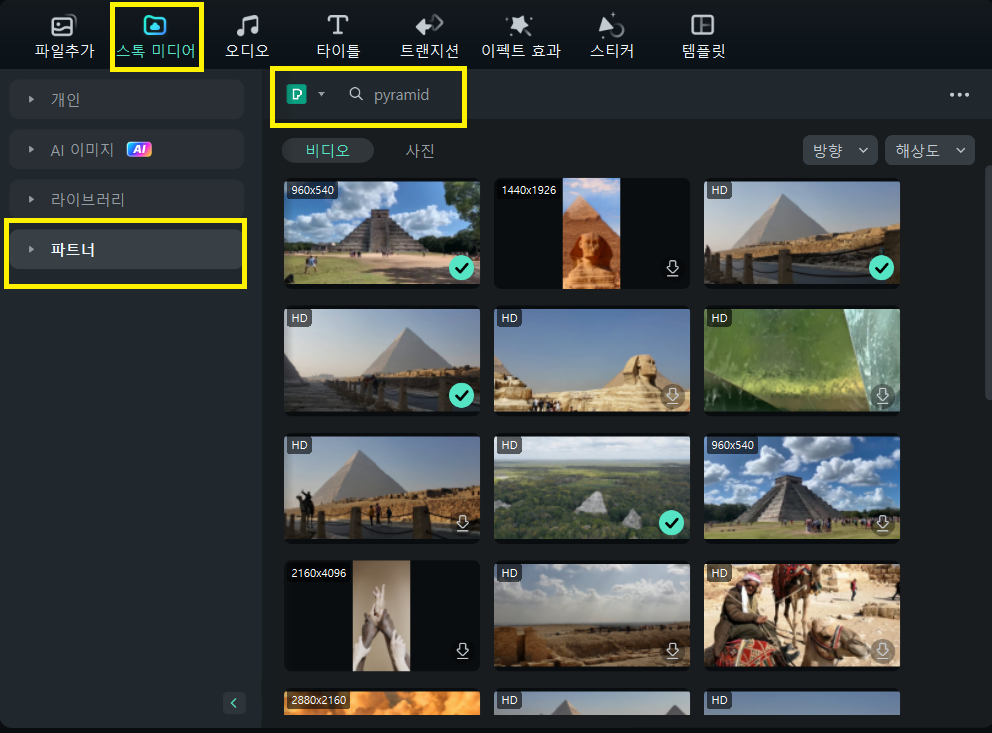Select the 2160x4096 hands thumbnail
Screen dimensions: 992x733
[381, 615]
